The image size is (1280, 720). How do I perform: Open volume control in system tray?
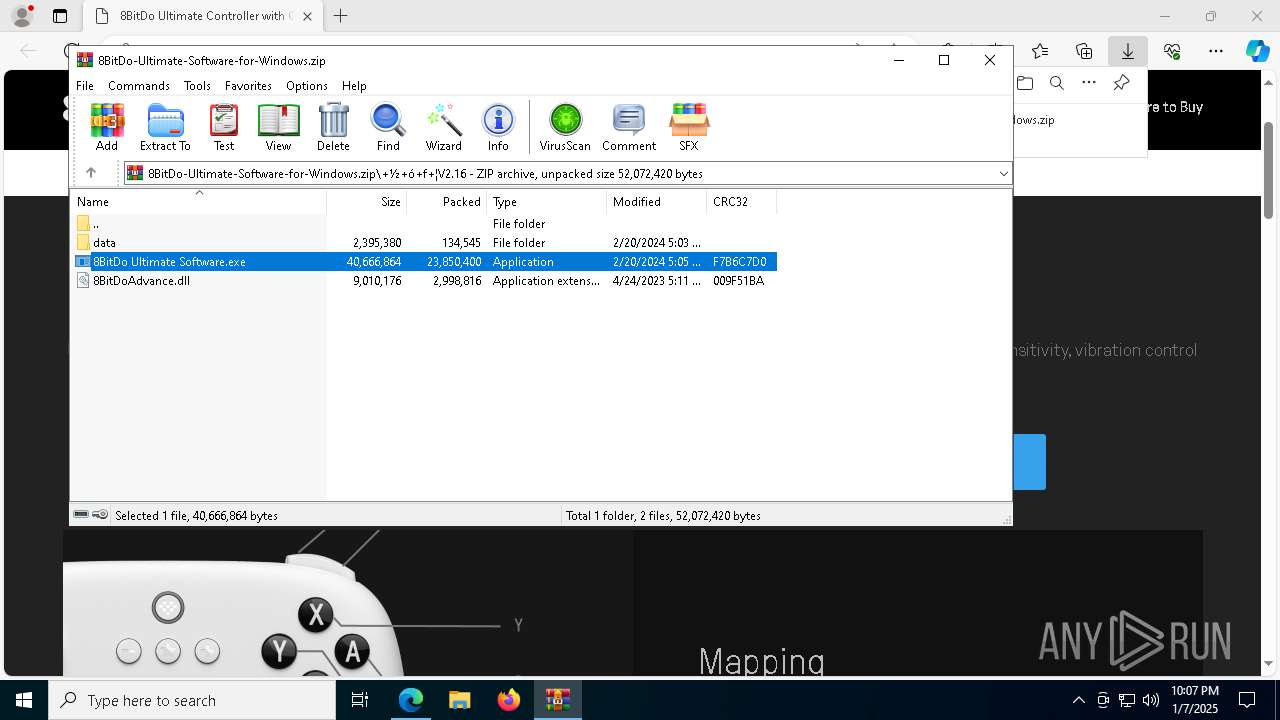1151,700
